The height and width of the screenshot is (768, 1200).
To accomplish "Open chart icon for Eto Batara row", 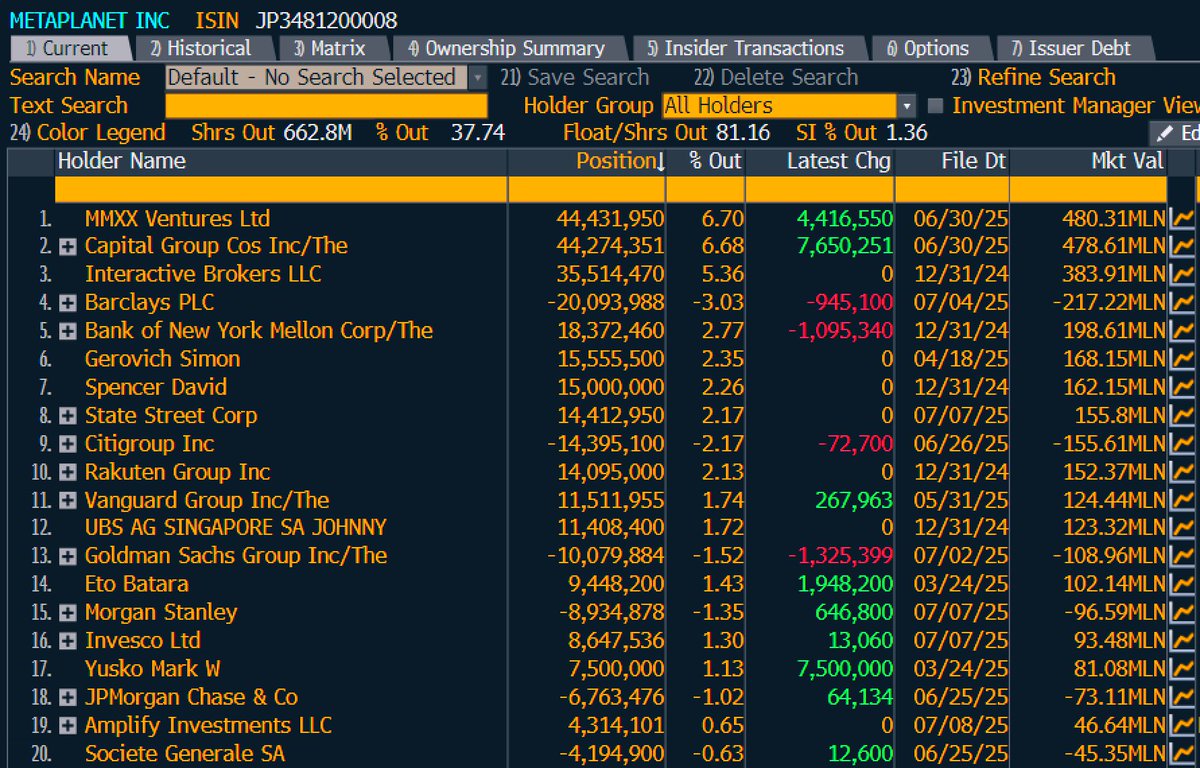I will point(1181,584).
